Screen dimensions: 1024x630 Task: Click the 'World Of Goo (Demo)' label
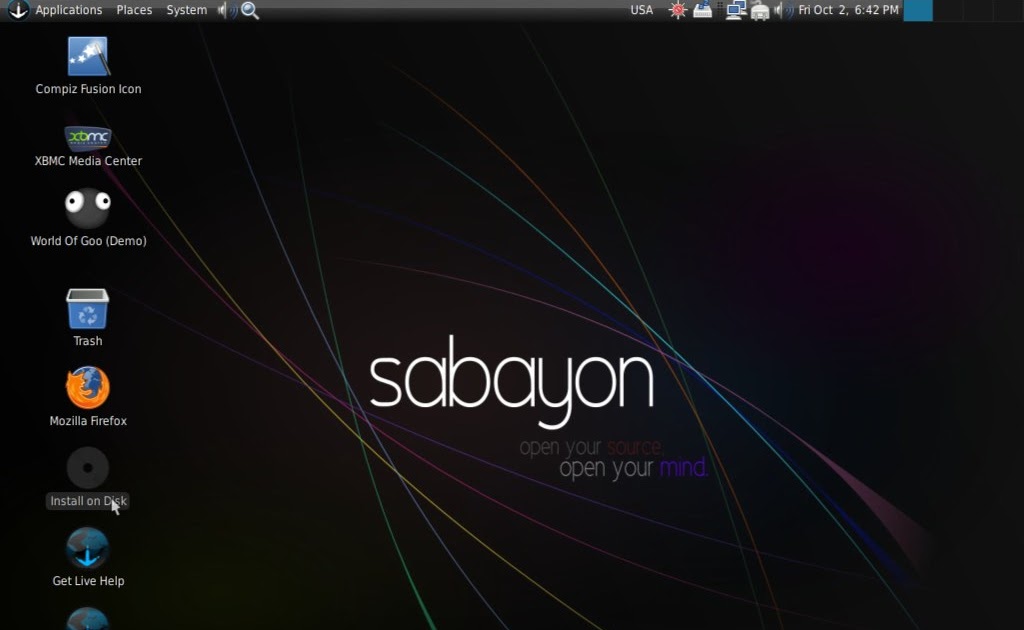[88, 241]
